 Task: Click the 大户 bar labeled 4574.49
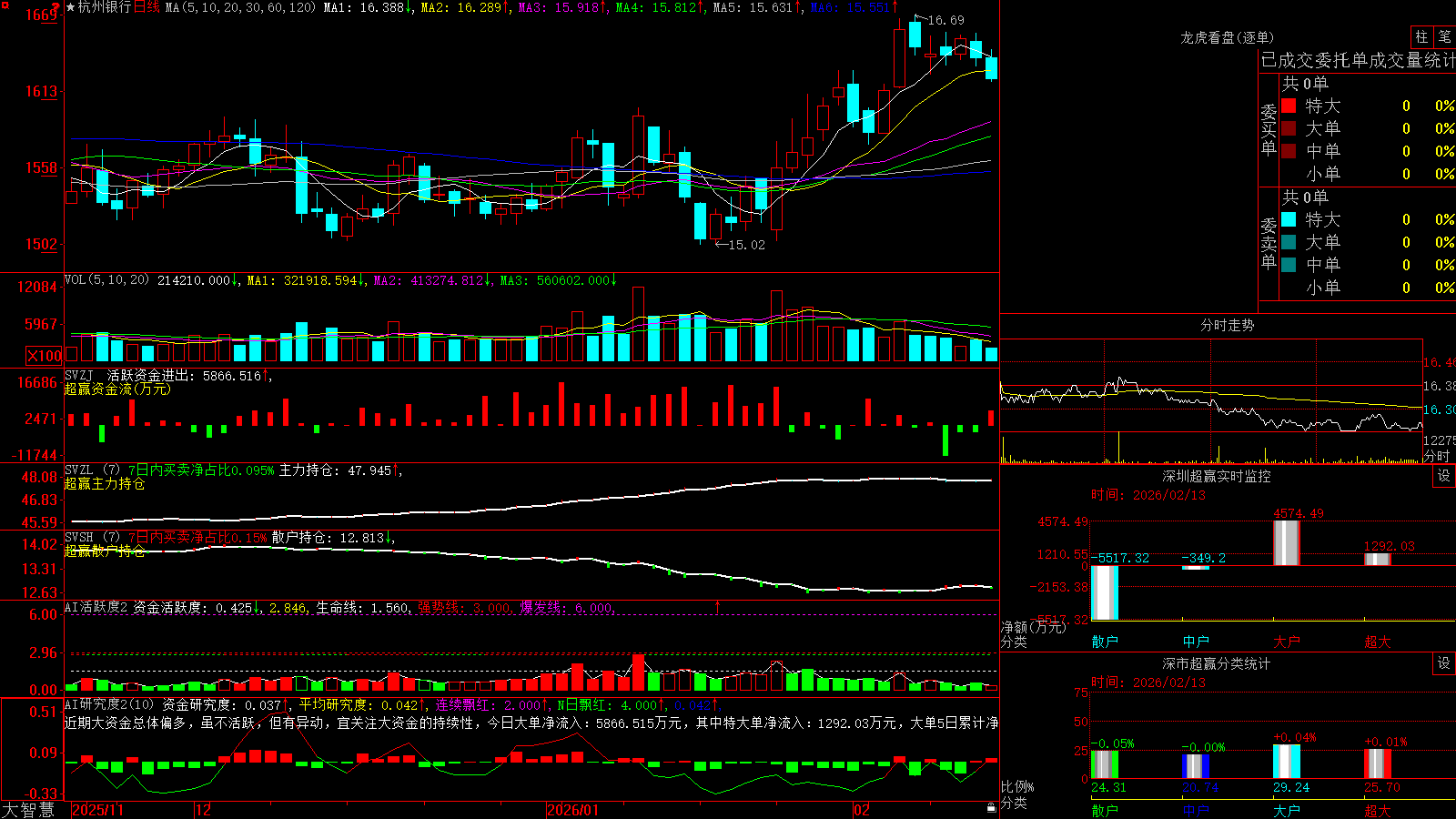tap(1287, 542)
